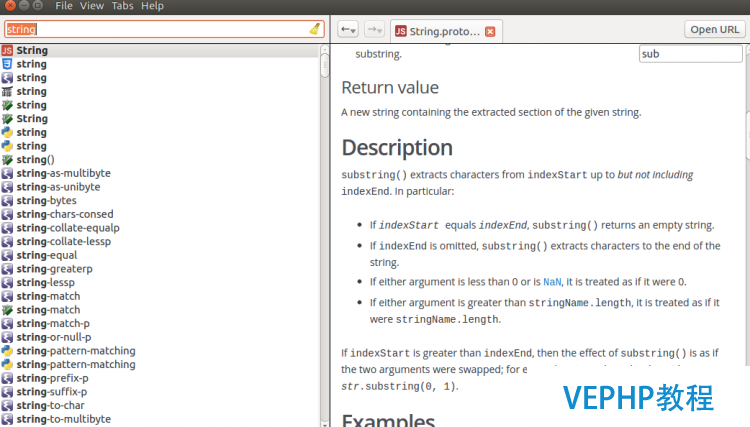Click the Emacs icon beside string-bytes
This screenshot has height=427, width=750.
pos(7,200)
